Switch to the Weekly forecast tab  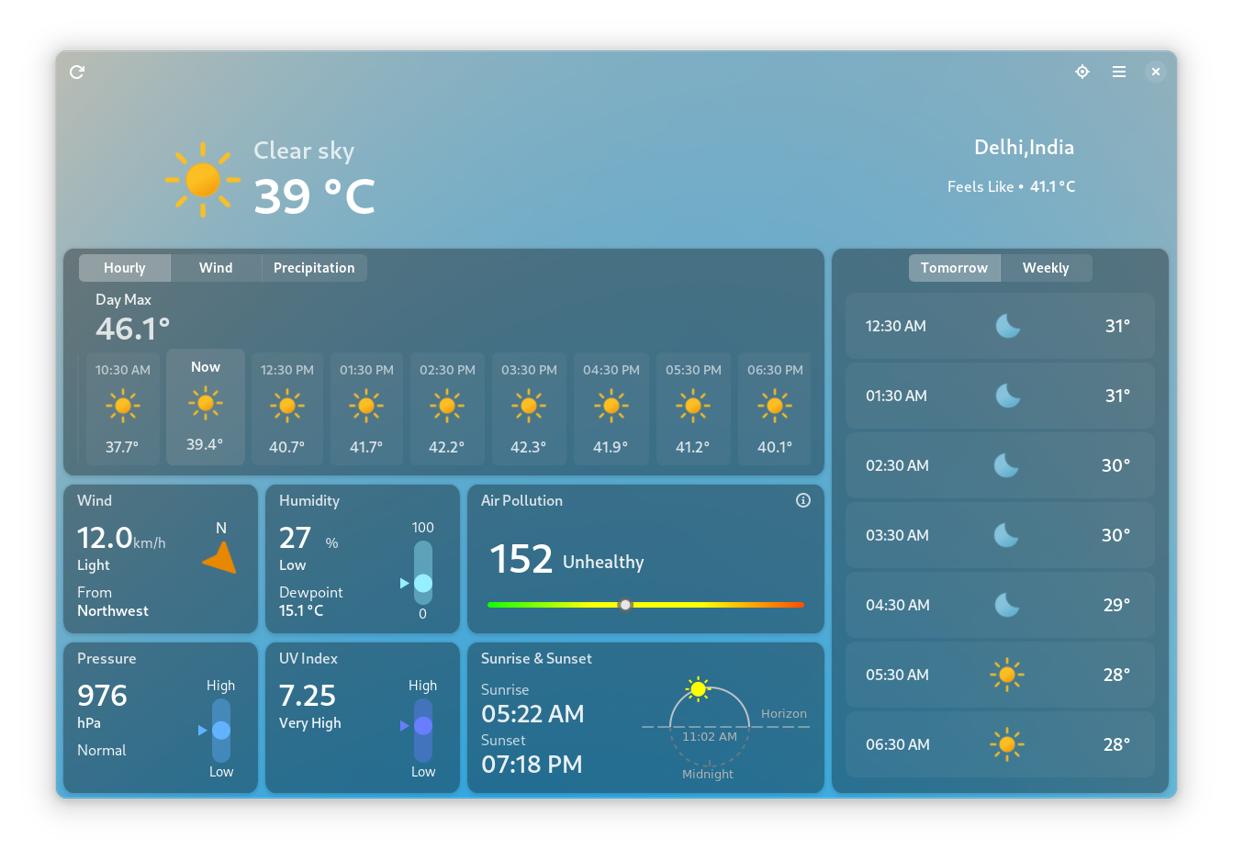click(x=1046, y=268)
